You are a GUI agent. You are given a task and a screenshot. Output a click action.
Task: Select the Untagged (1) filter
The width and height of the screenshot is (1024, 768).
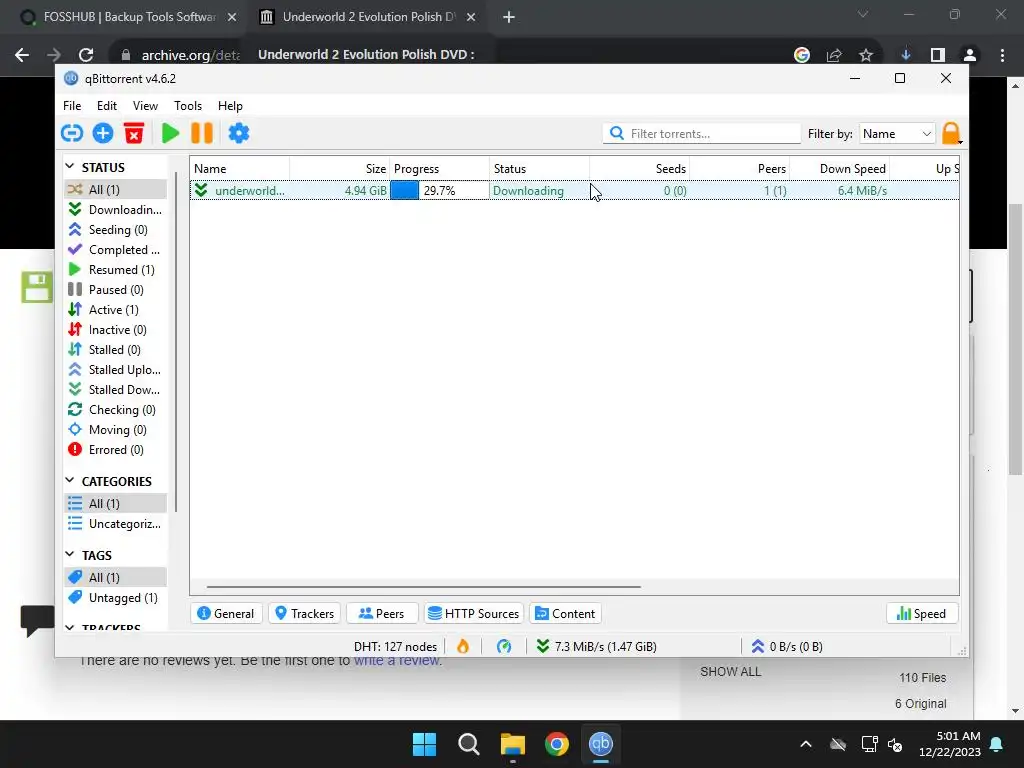(x=116, y=598)
